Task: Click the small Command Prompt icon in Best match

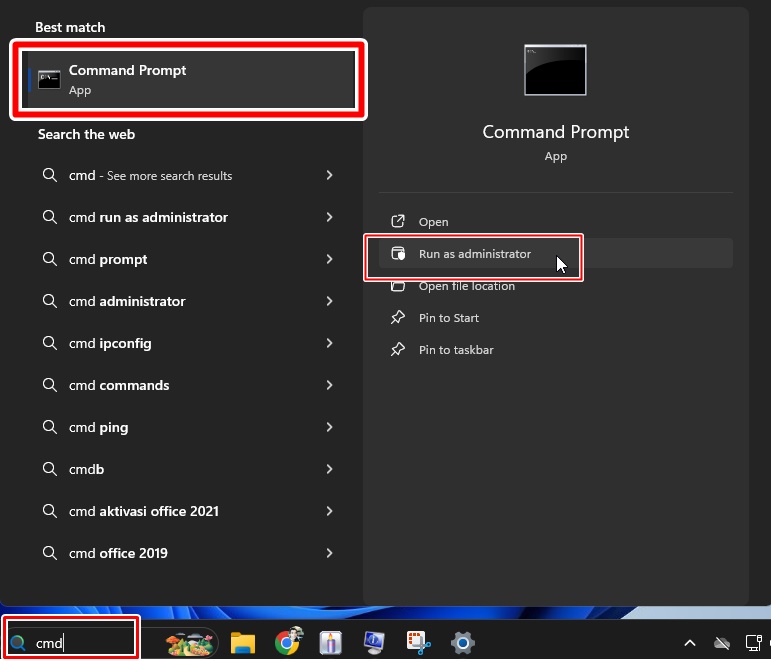Action: coord(49,80)
